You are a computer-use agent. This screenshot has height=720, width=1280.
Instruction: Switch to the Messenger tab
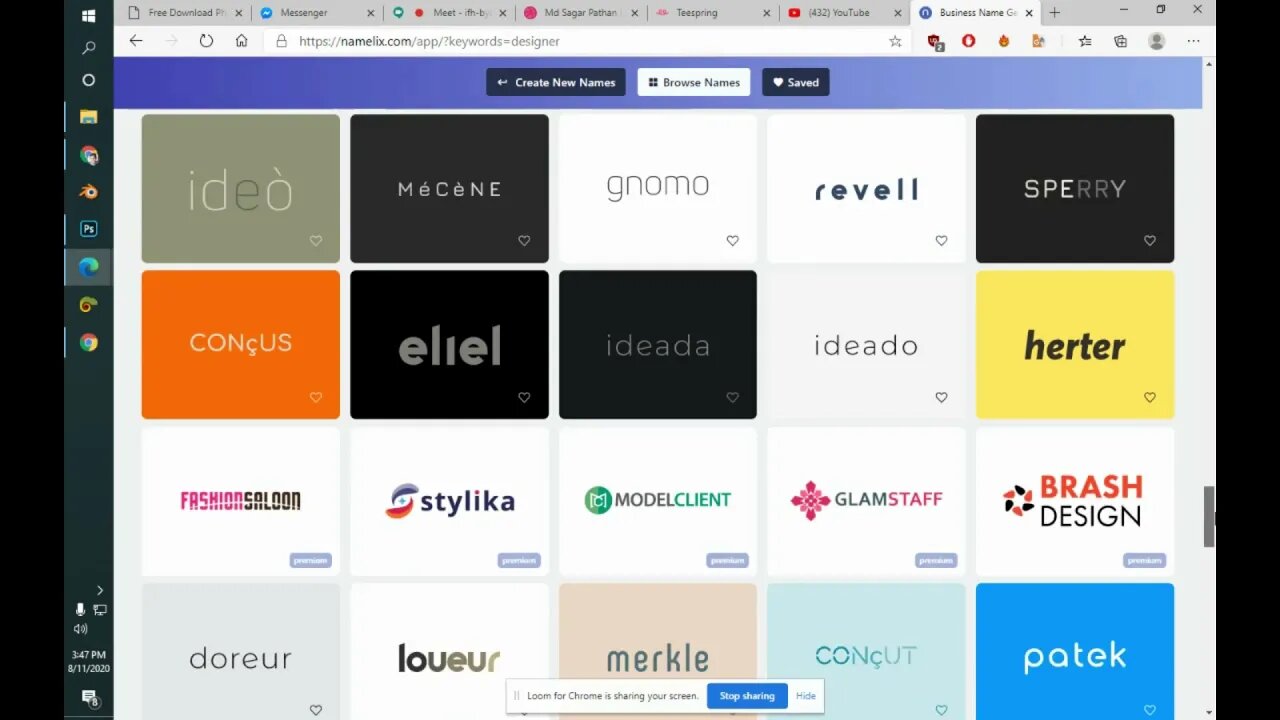pos(316,13)
